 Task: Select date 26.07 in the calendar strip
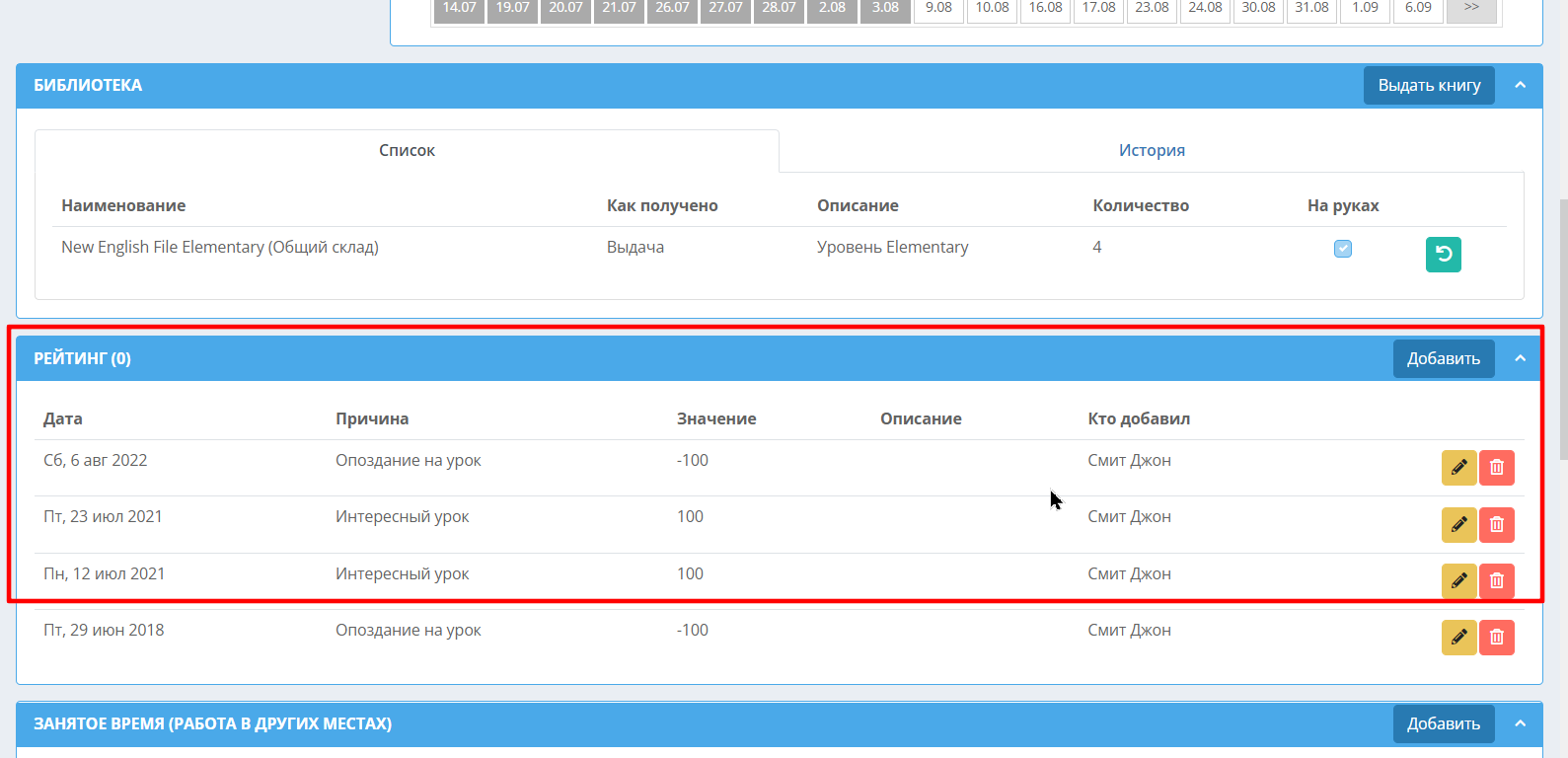coord(673,9)
